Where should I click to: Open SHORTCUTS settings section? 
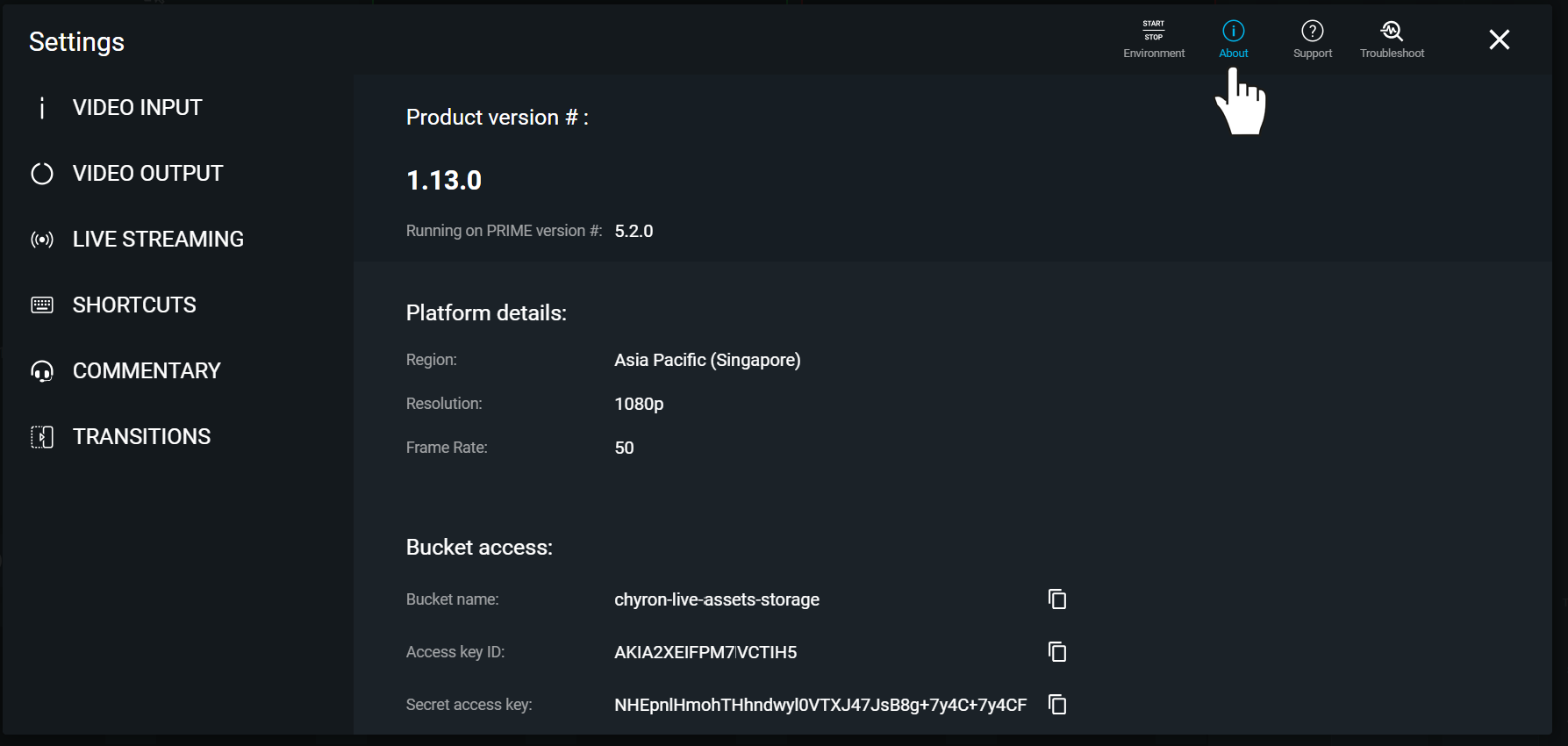click(x=134, y=305)
